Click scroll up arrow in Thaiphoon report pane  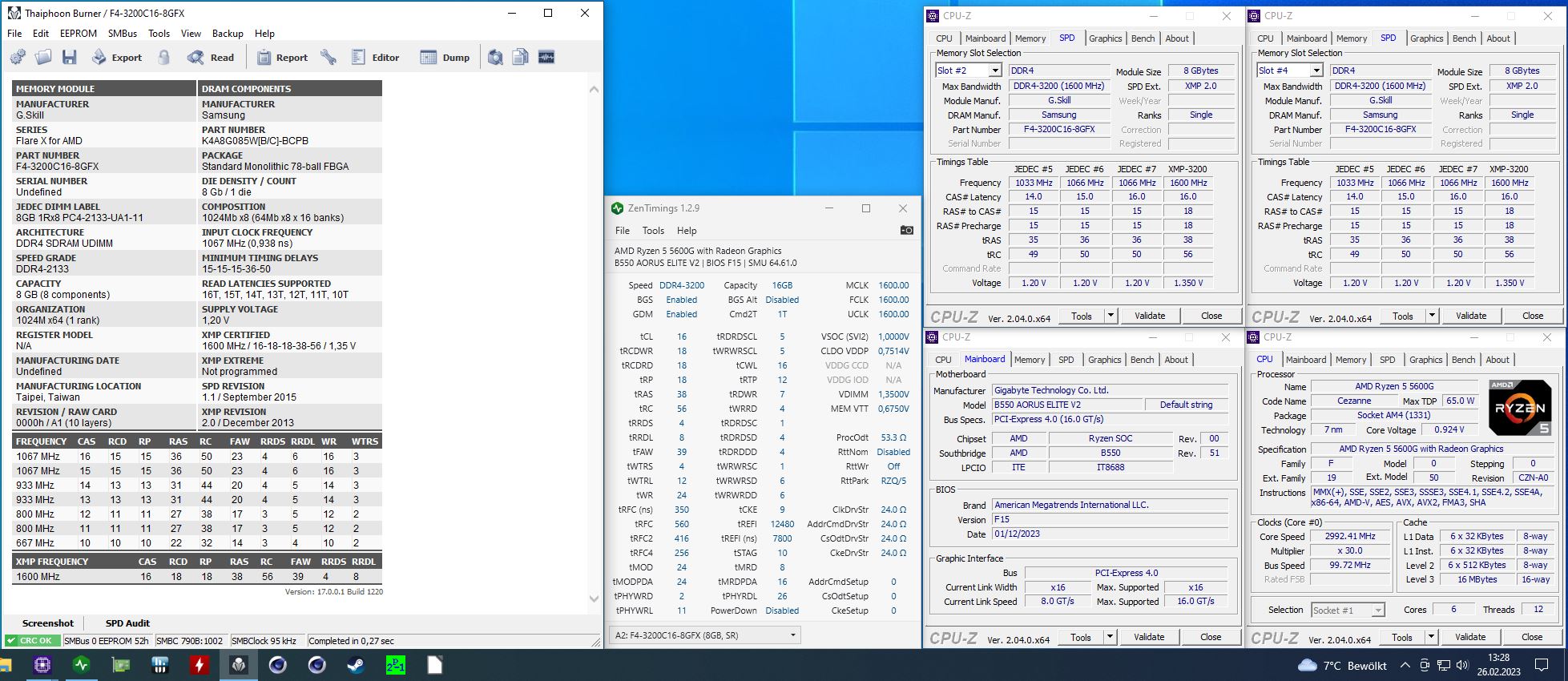(594, 89)
